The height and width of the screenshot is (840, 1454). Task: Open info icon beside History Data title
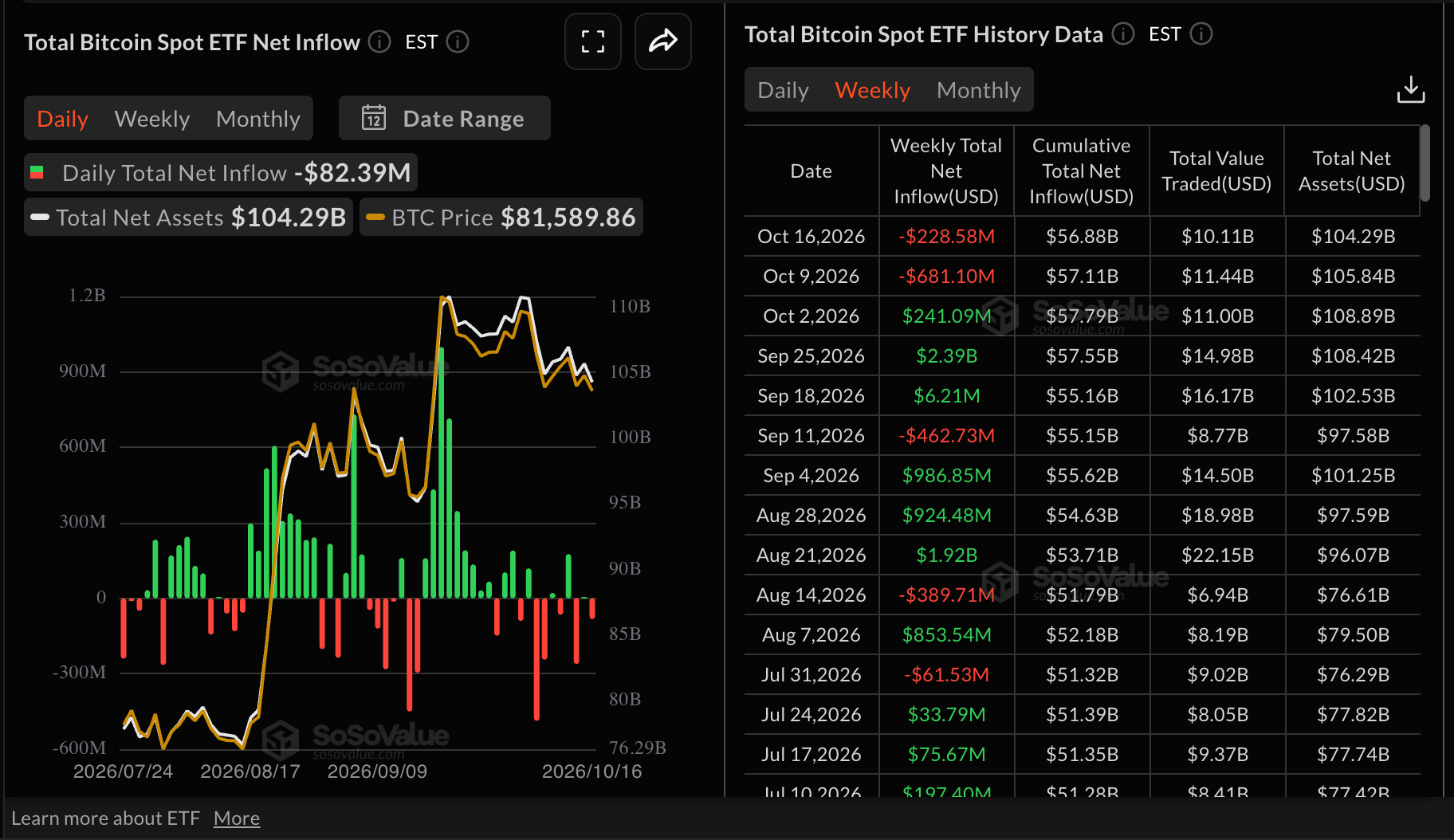pyautogui.click(x=1123, y=33)
